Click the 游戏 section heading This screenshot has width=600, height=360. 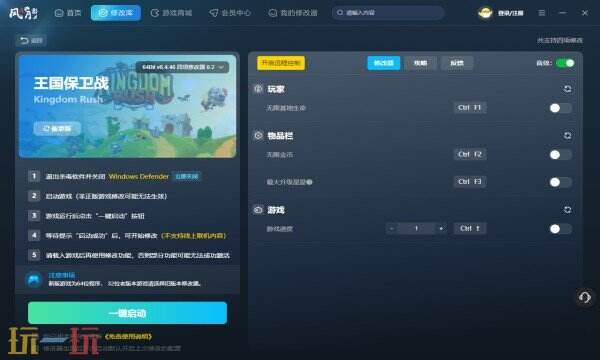click(276, 210)
